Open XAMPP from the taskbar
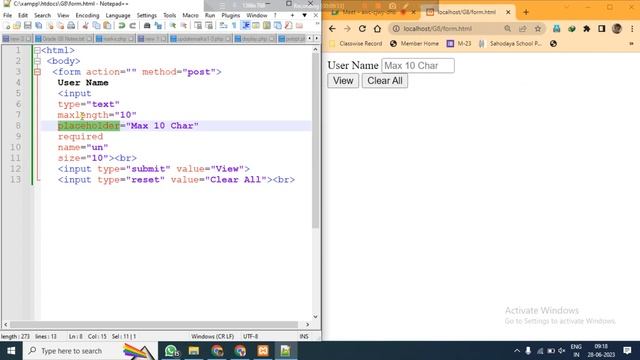 (263, 351)
